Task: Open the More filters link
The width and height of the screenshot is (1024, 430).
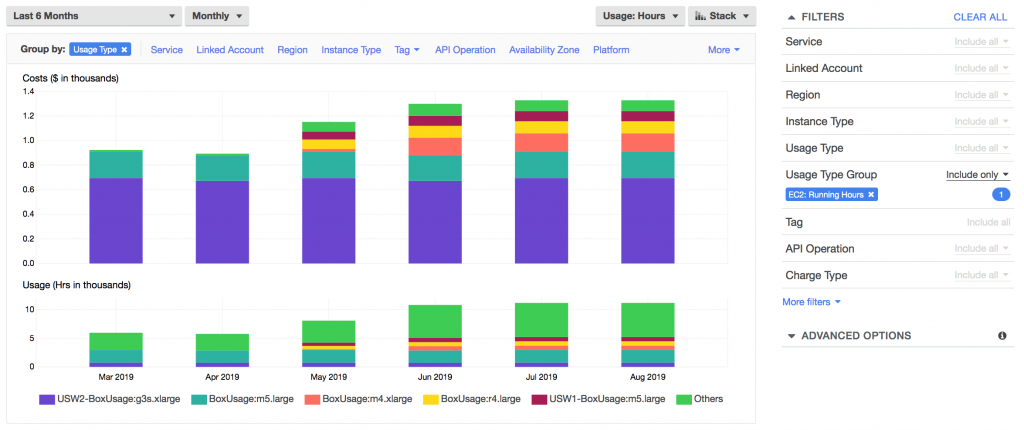Action: 811,301
